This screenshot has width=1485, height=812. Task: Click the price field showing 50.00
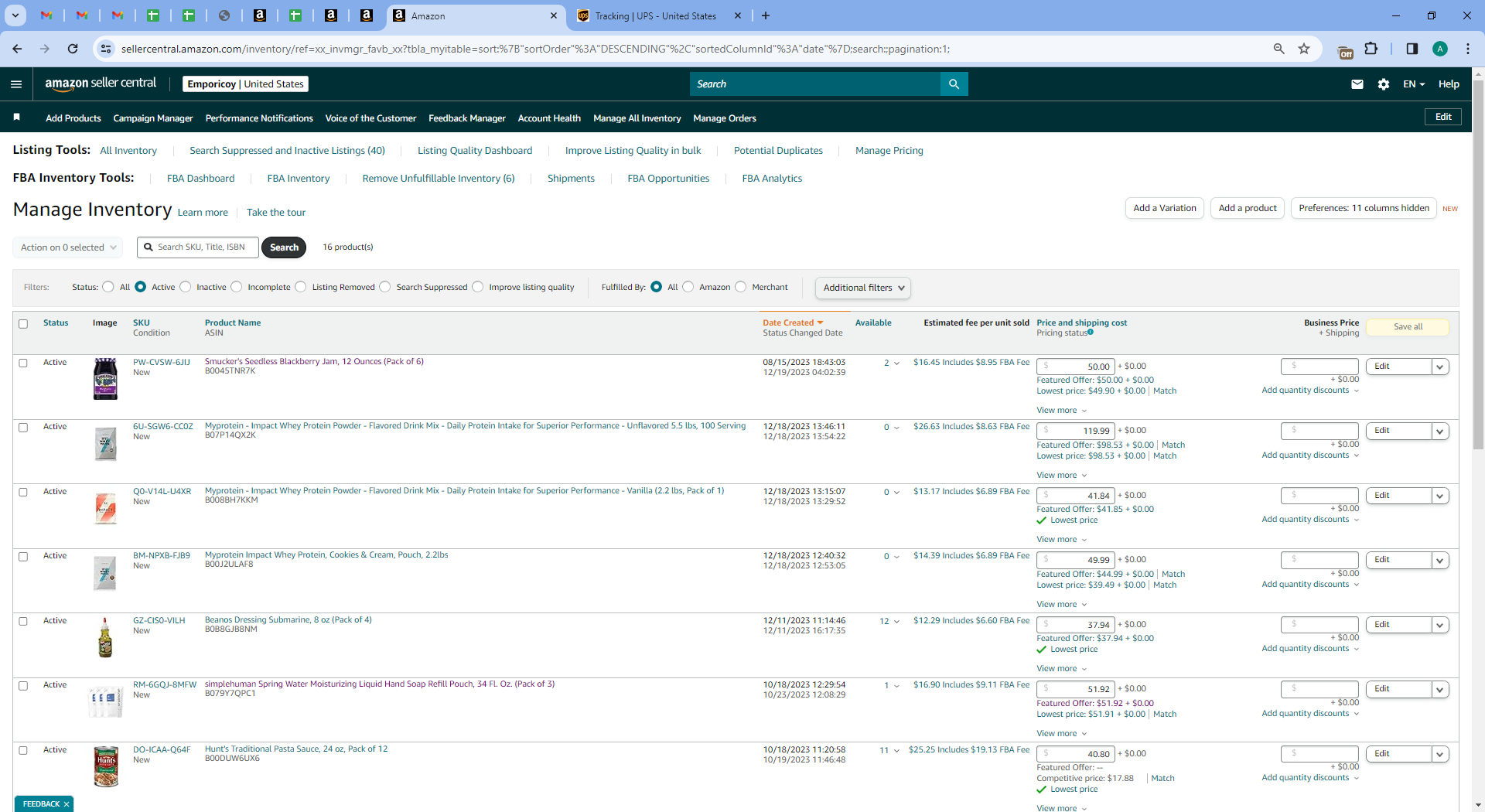pyautogui.click(x=1076, y=367)
